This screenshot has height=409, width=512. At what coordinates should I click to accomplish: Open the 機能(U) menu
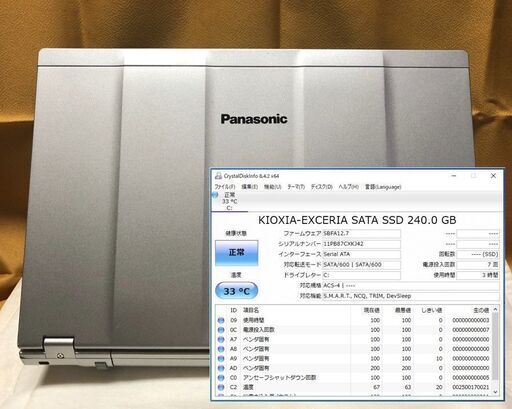click(x=273, y=187)
